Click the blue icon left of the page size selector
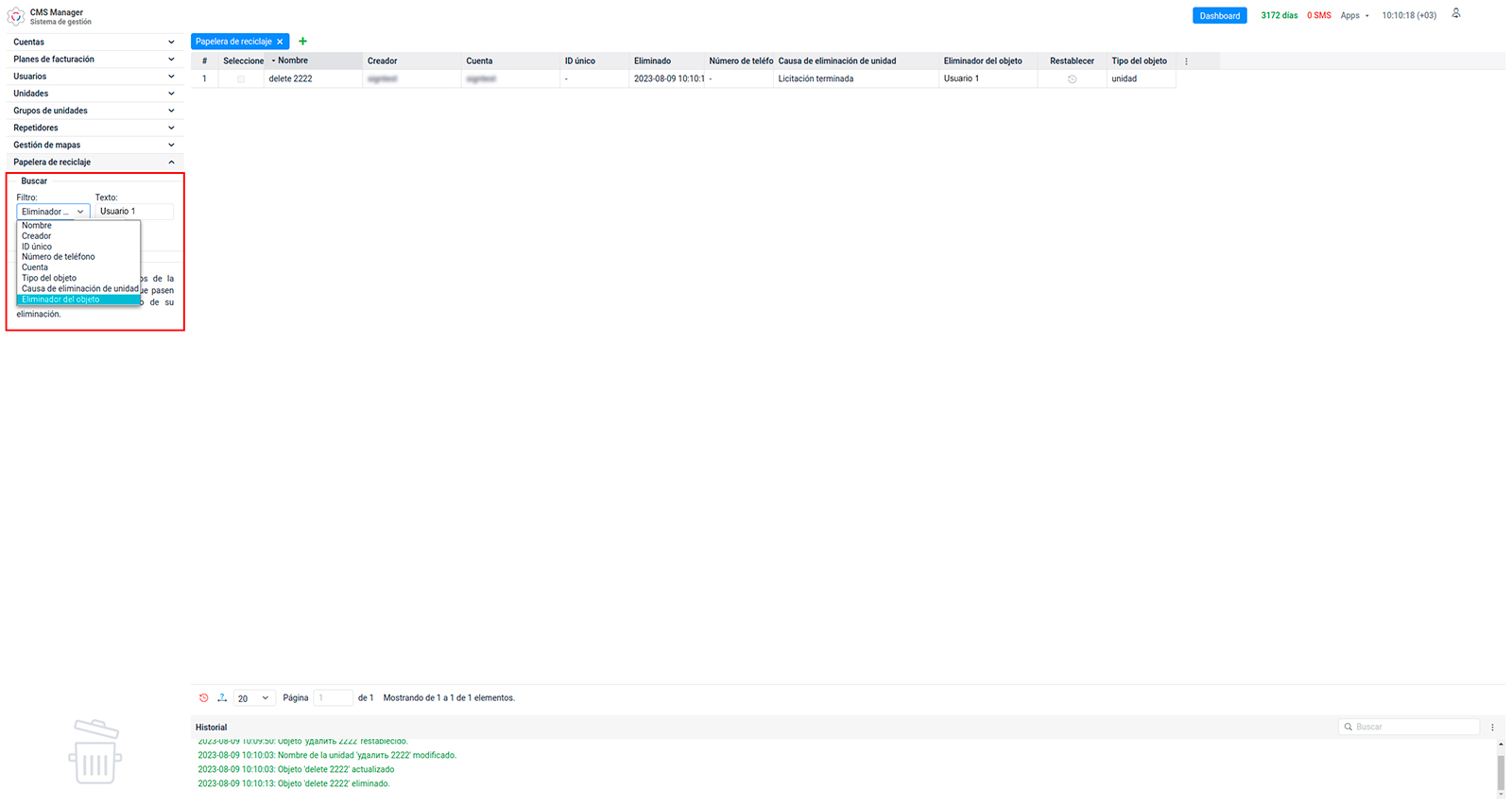The image size is (1512, 806). point(221,698)
